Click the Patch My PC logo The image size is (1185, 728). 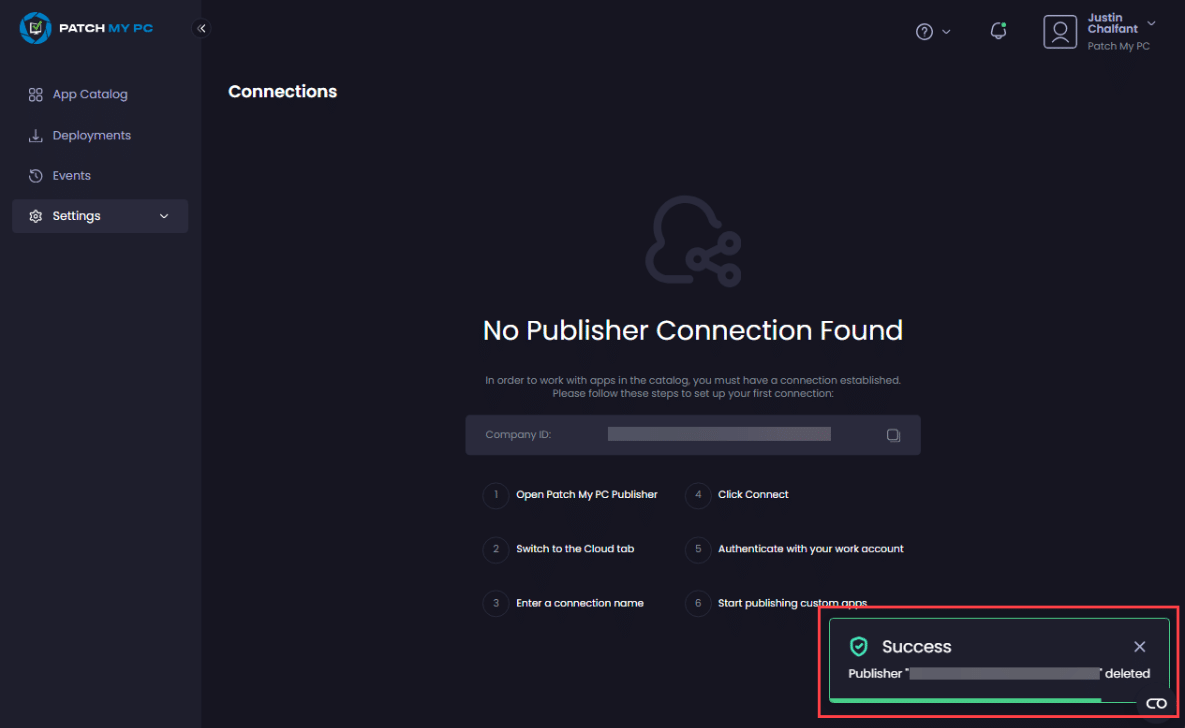pos(86,28)
